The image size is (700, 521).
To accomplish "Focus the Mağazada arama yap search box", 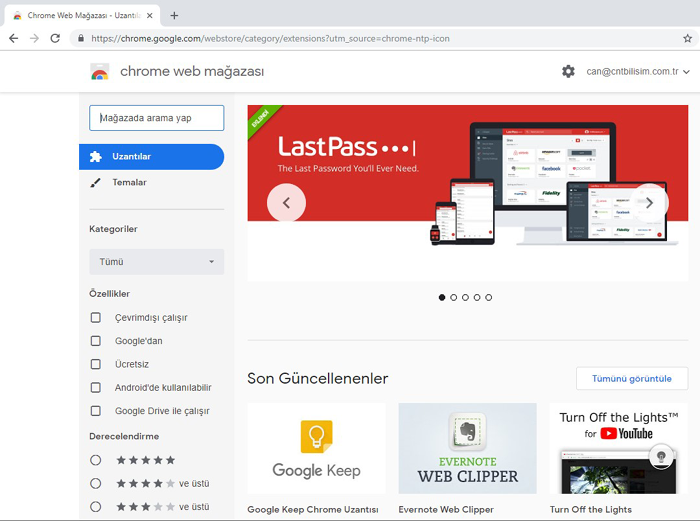I will tap(157, 118).
